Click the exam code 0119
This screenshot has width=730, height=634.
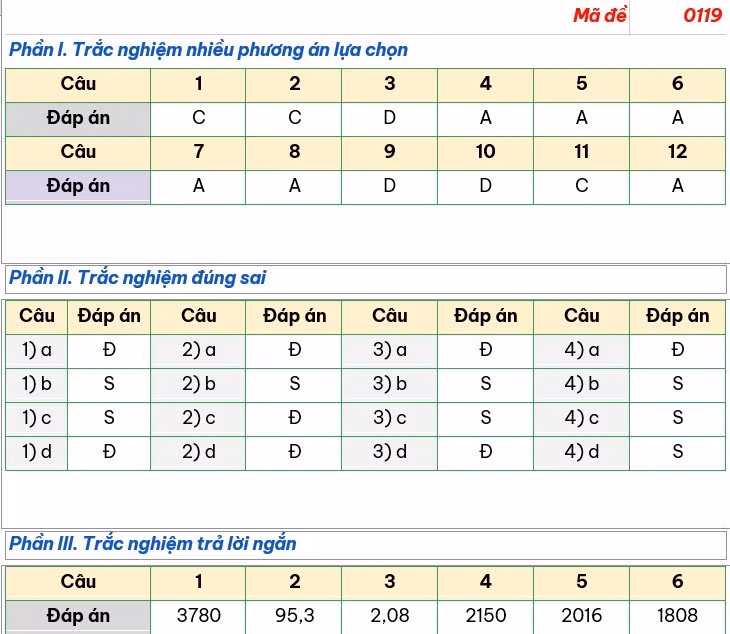click(703, 15)
